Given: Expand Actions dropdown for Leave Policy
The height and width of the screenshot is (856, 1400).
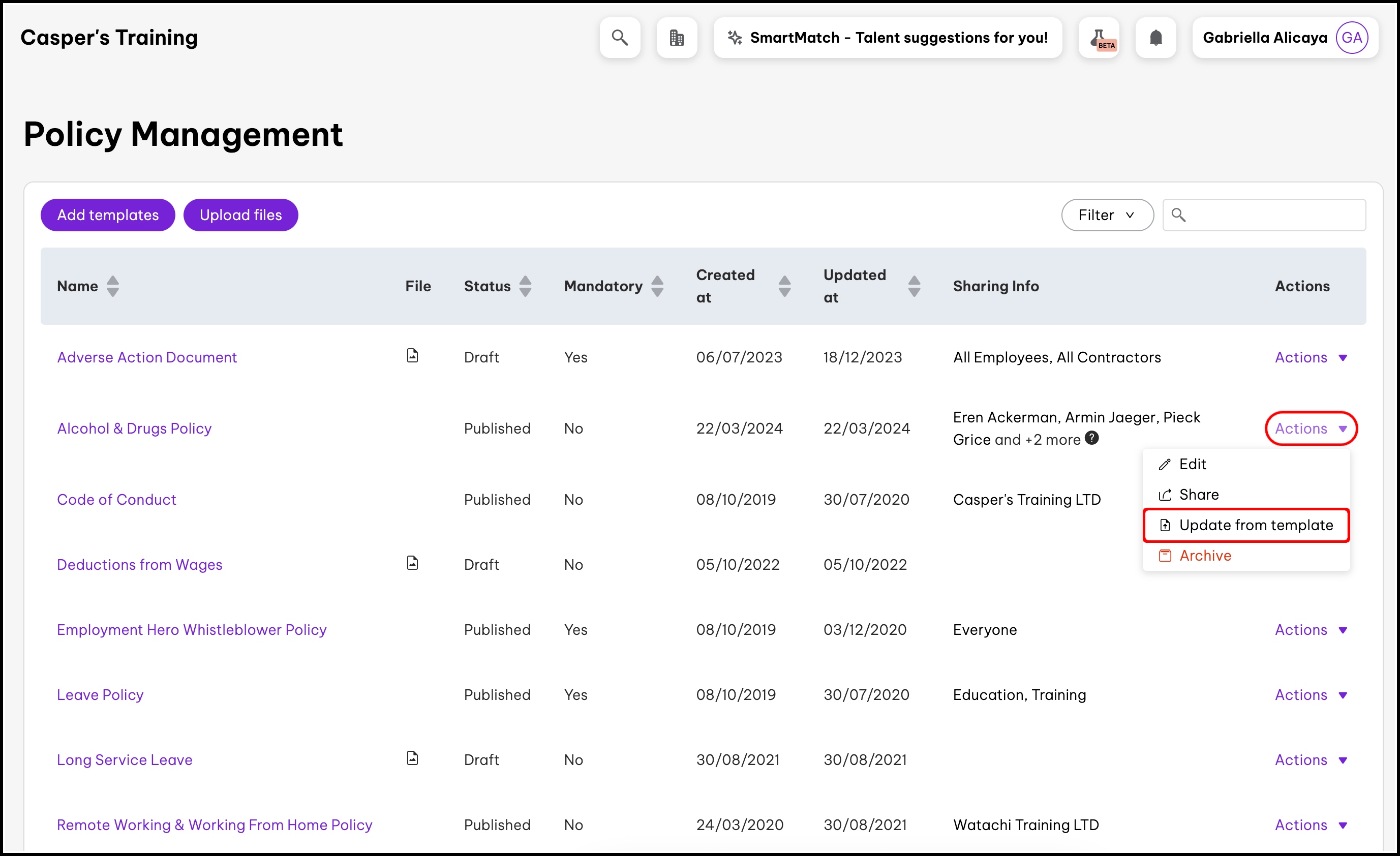Looking at the screenshot, I should tap(1310, 695).
